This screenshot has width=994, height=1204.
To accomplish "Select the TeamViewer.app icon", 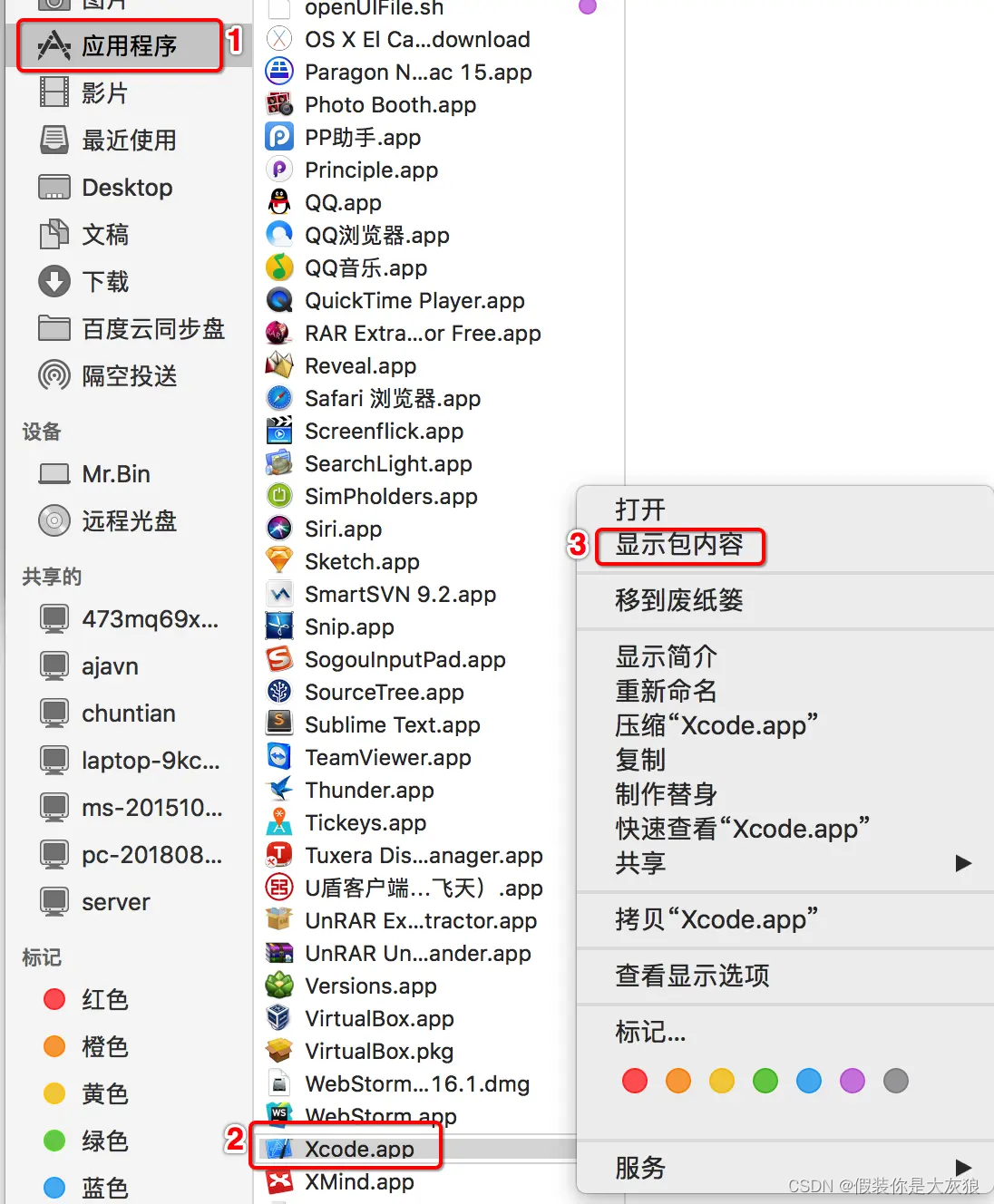I will (x=278, y=756).
